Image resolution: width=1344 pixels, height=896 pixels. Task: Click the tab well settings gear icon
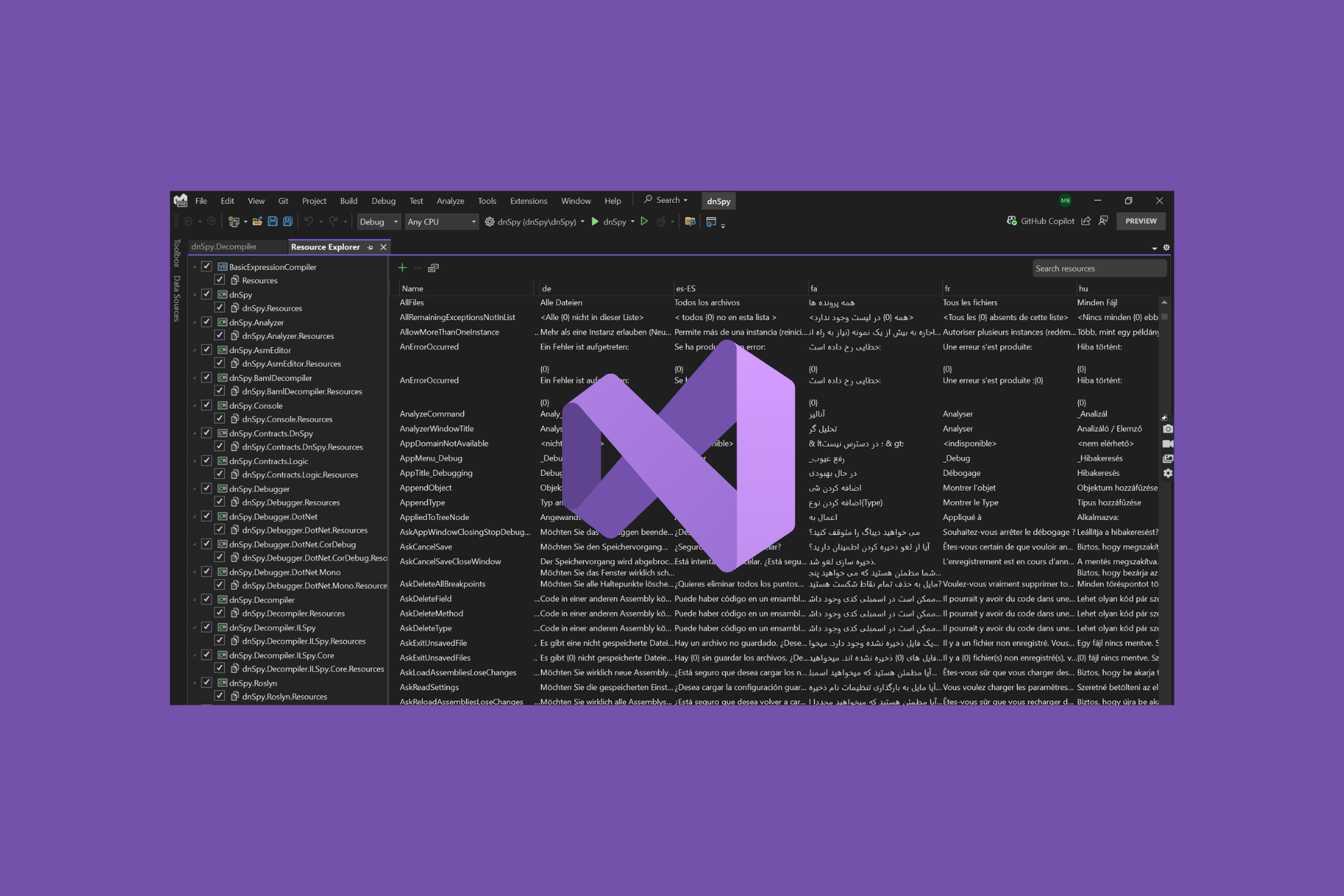[x=1166, y=248]
